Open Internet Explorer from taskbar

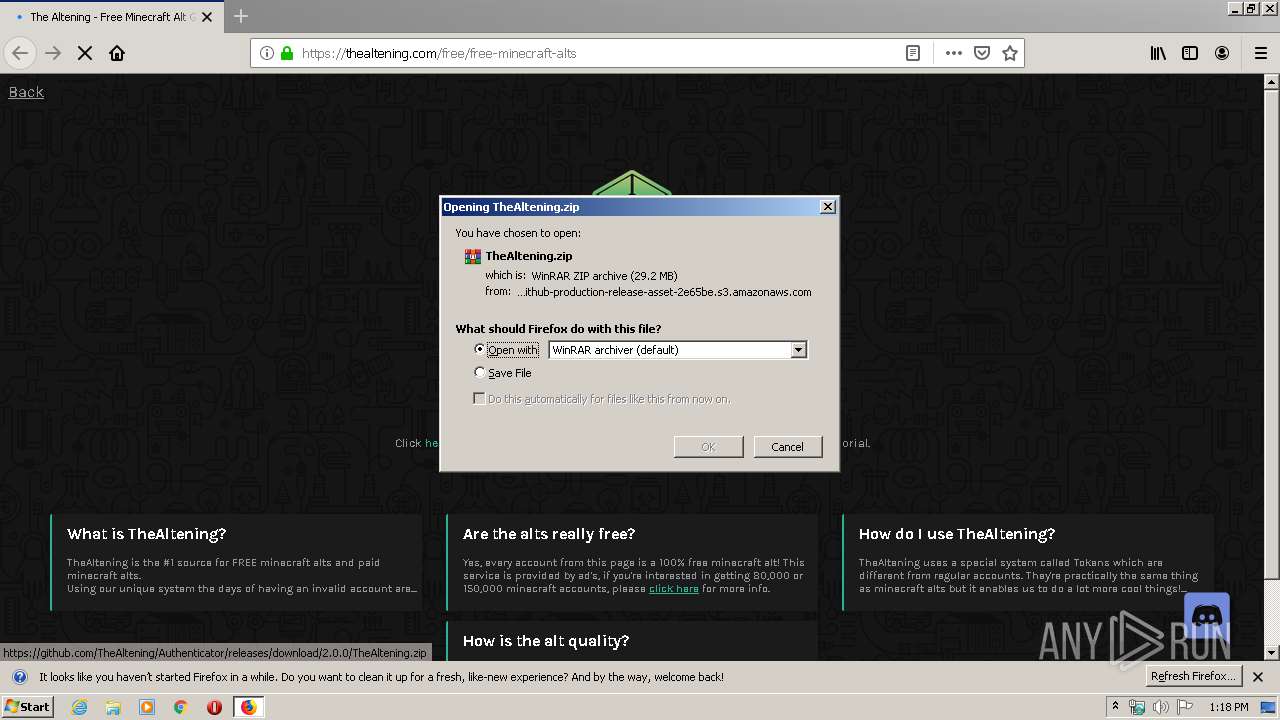79,707
